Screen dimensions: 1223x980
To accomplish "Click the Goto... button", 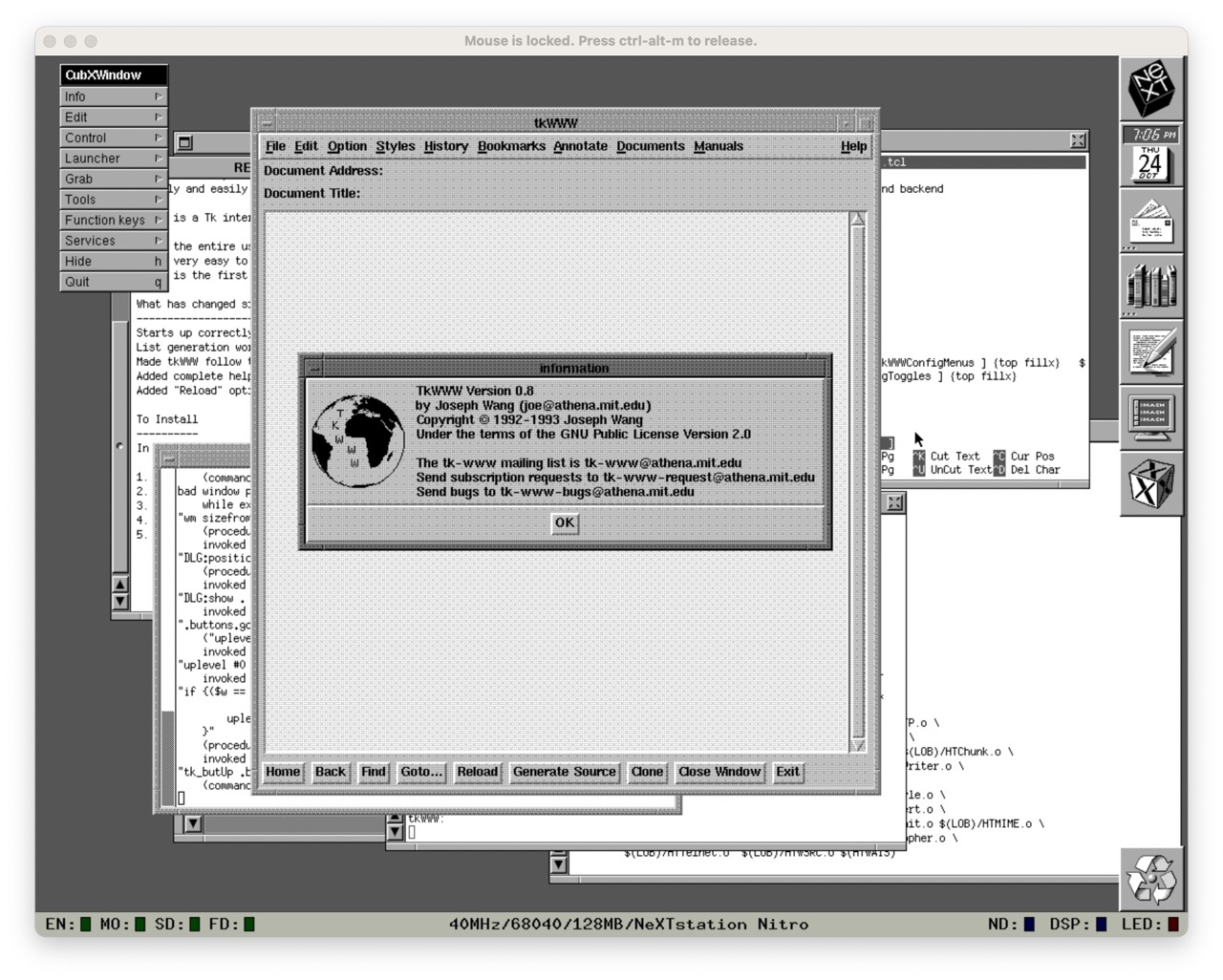I will click(x=421, y=772).
